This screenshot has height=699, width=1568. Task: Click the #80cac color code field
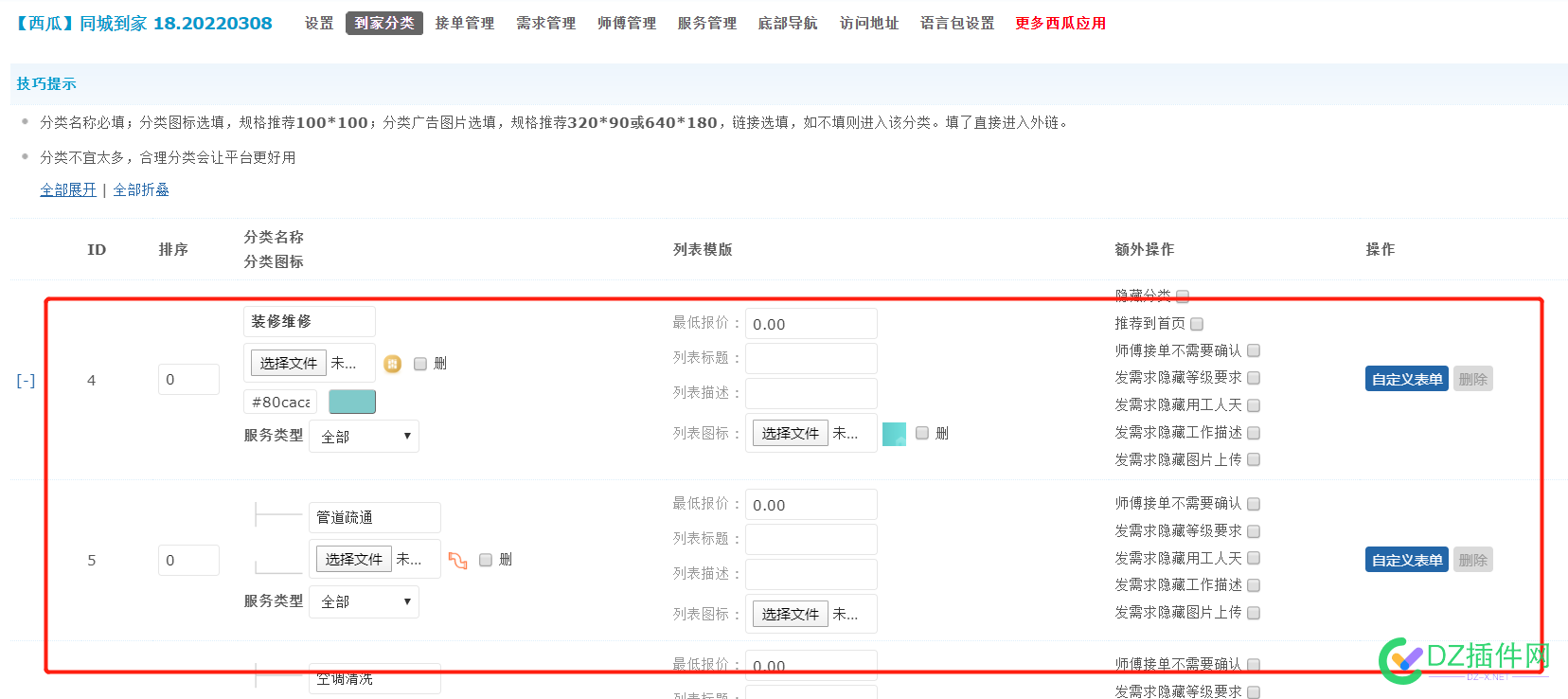280,402
